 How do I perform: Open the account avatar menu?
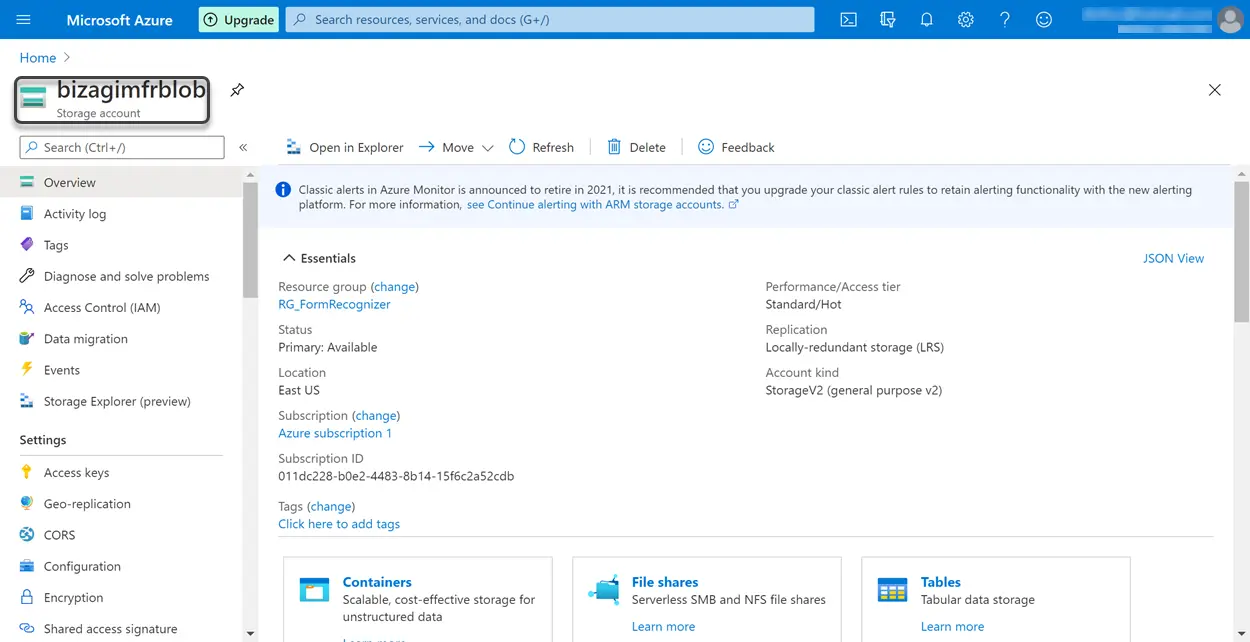point(1230,19)
